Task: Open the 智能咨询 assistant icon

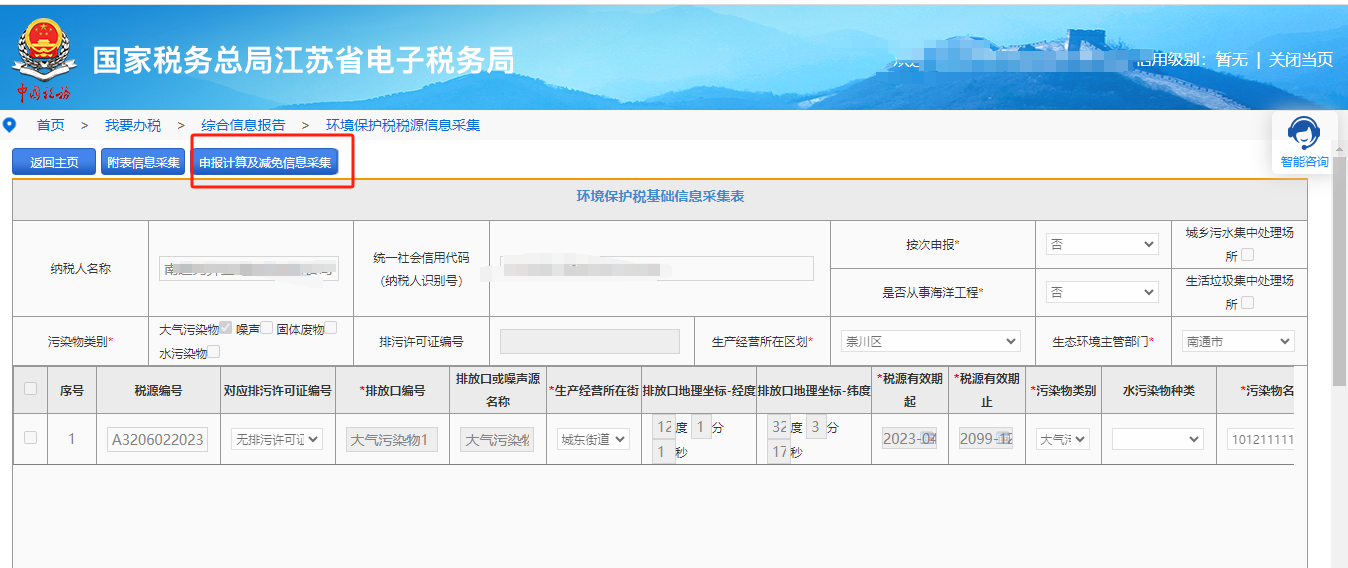Action: 1304,141
